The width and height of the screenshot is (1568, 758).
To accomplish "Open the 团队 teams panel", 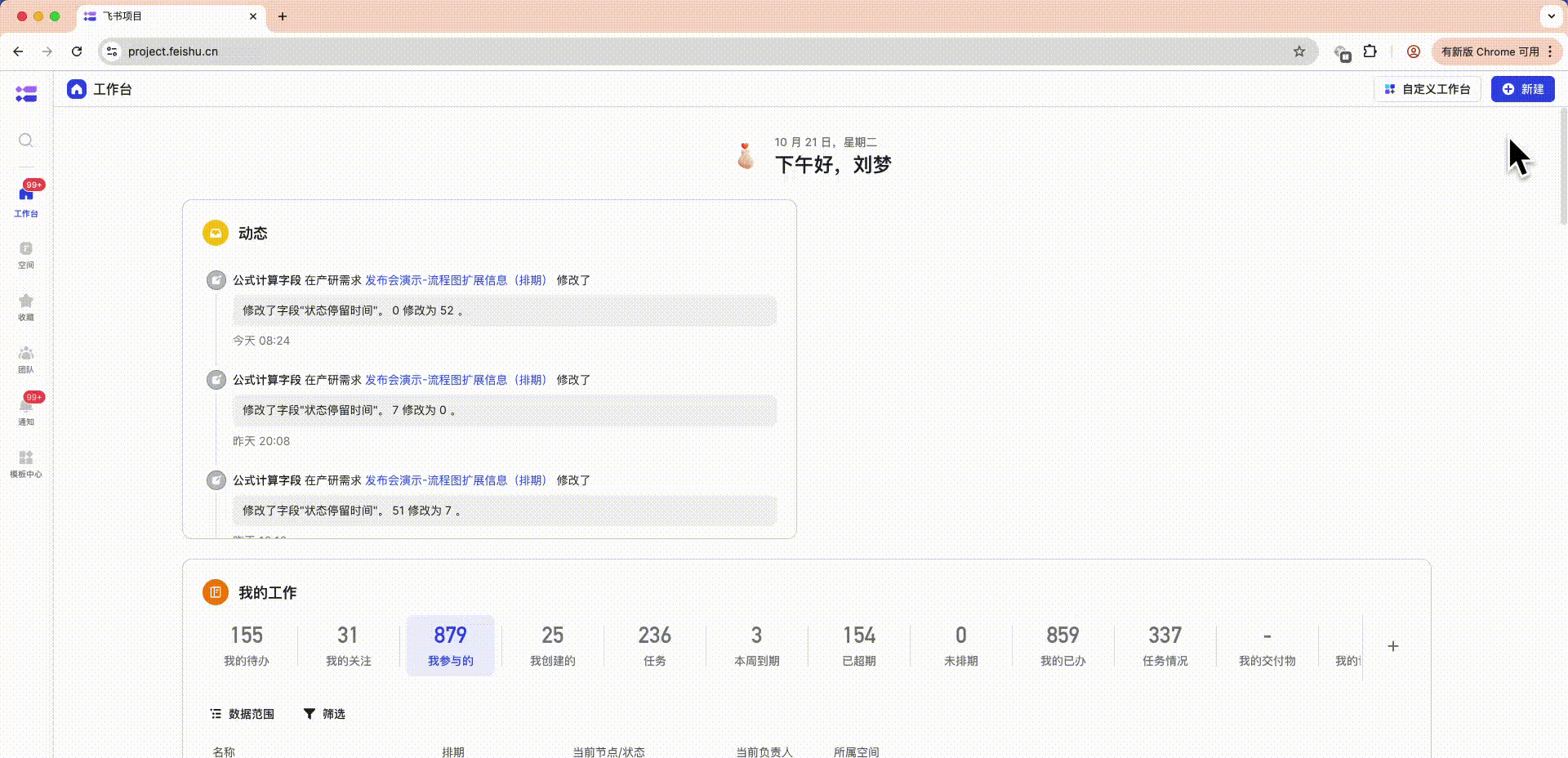I will [25, 359].
